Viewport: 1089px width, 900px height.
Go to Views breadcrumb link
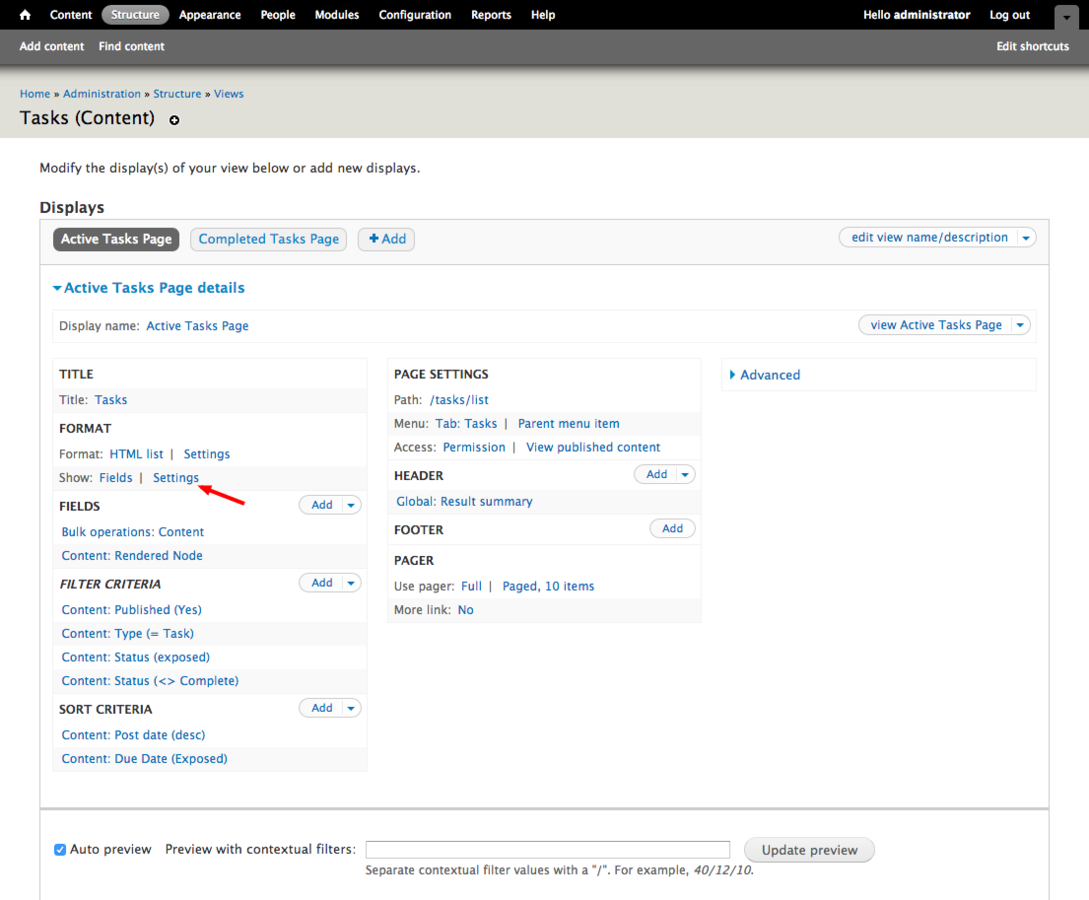(228, 94)
